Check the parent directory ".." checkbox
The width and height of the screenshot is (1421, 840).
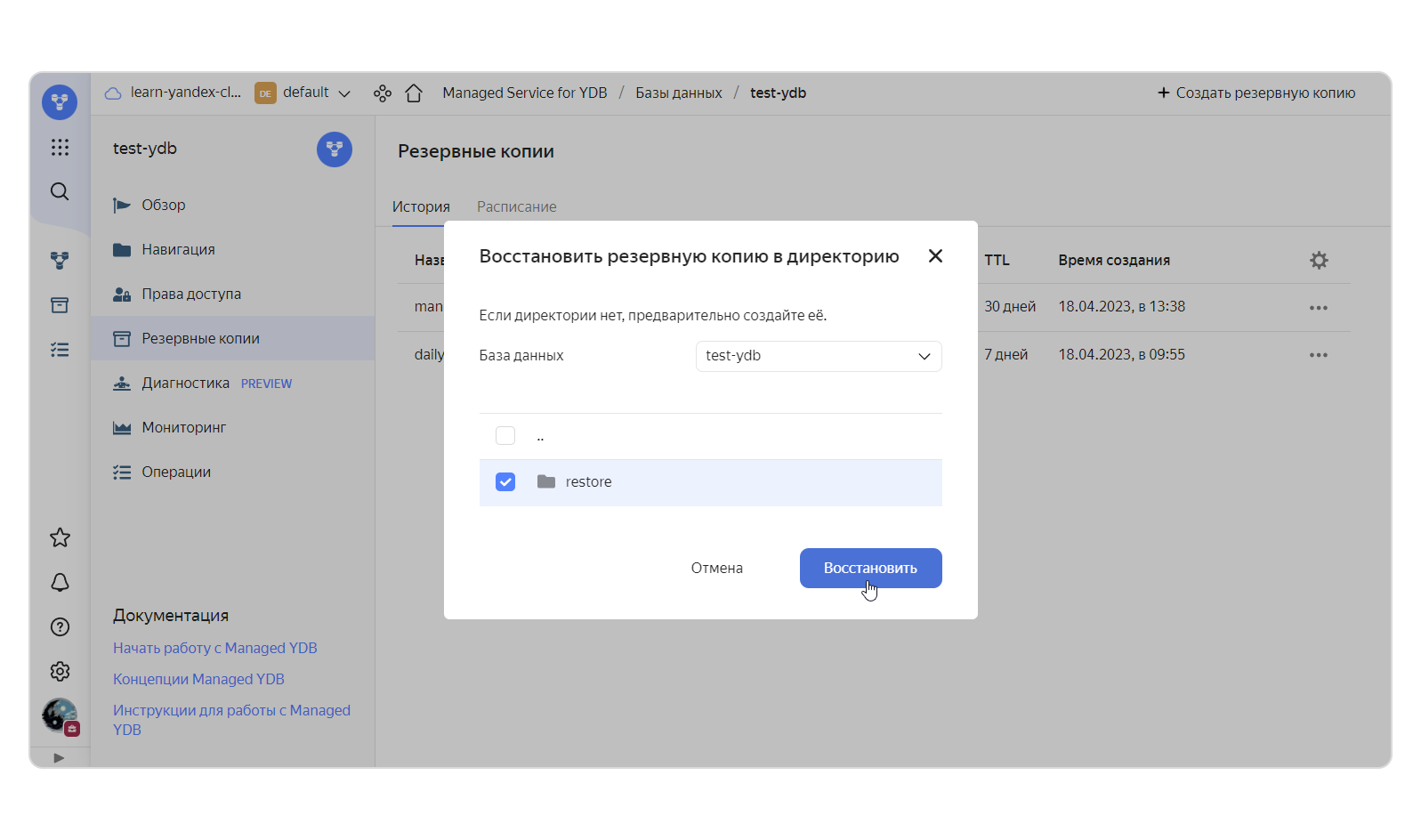505,435
